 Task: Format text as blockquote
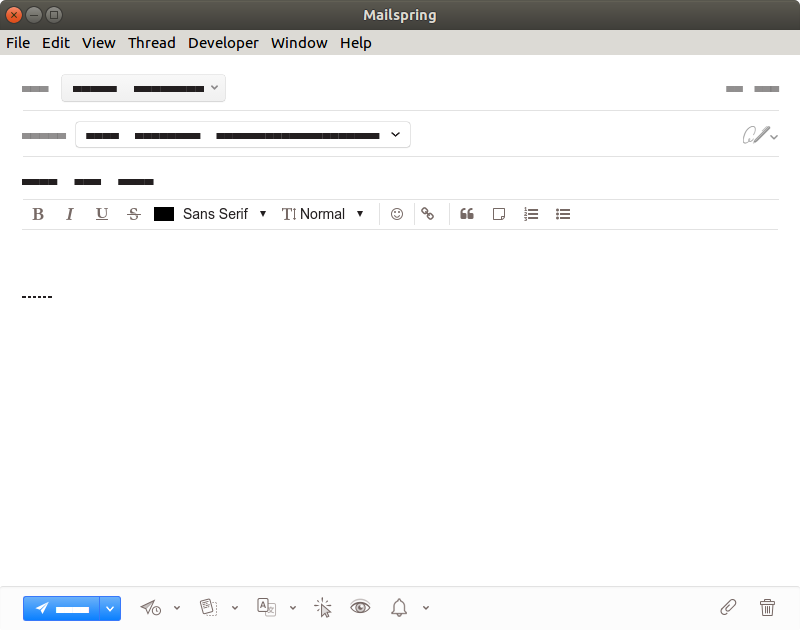pos(466,214)
